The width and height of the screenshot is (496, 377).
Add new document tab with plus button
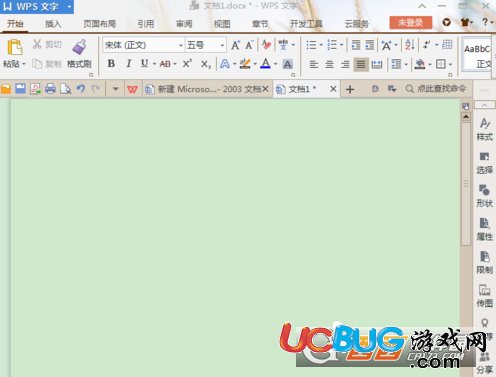(x=350, y=89)
